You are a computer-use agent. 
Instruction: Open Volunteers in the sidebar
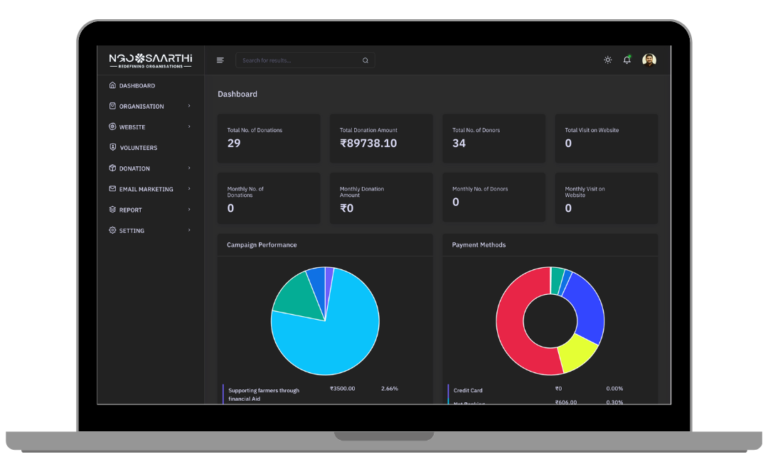(x=138, y=148)
